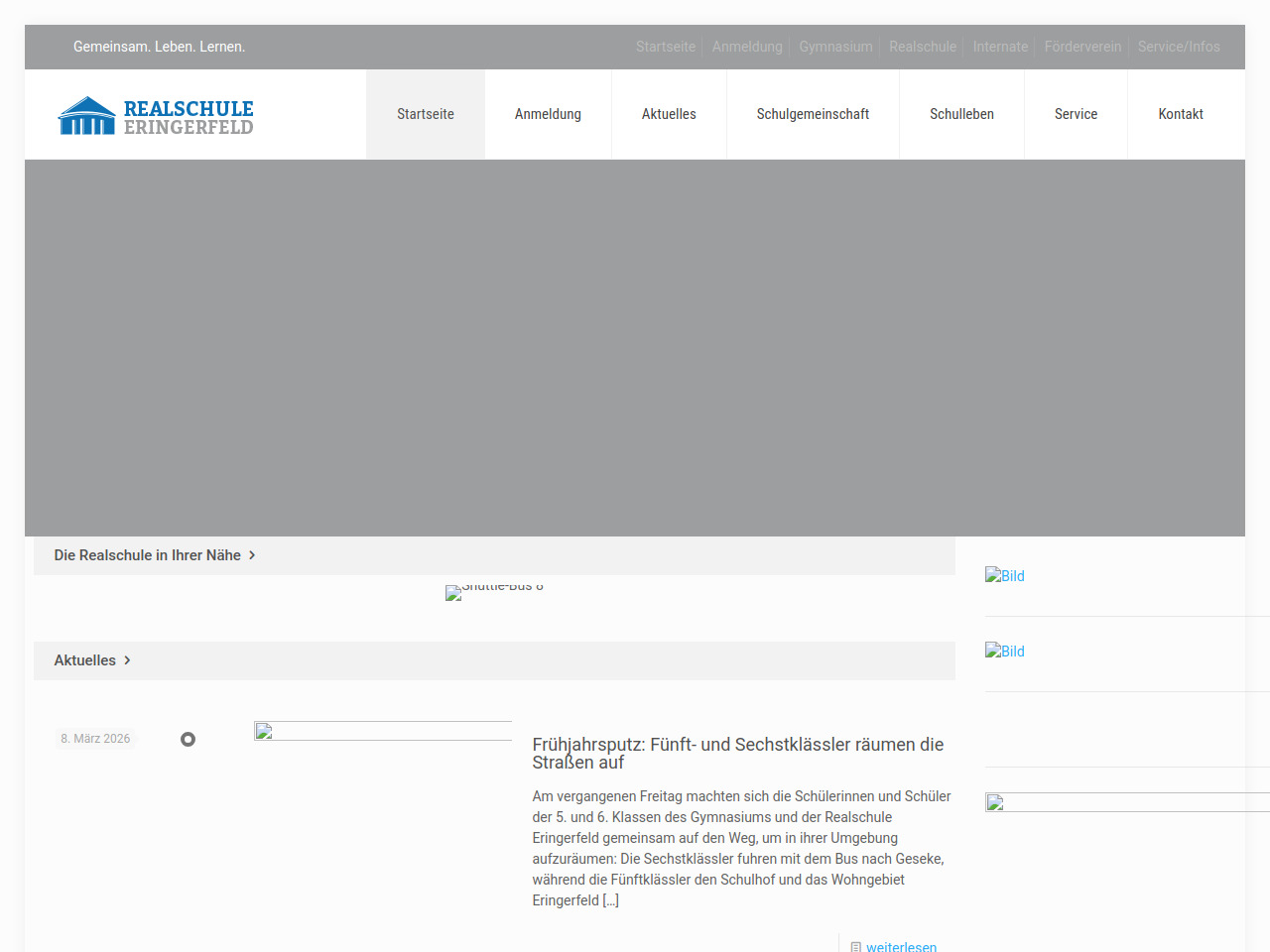
Task: Click Gymnasium link in top bar
Action: (835, 47)
